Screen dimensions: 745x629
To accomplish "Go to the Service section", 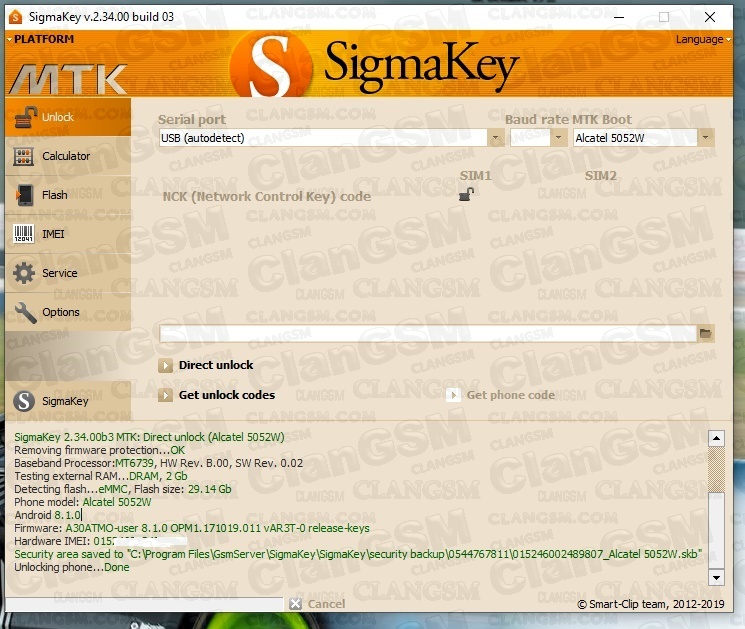I will pos(68,273).
